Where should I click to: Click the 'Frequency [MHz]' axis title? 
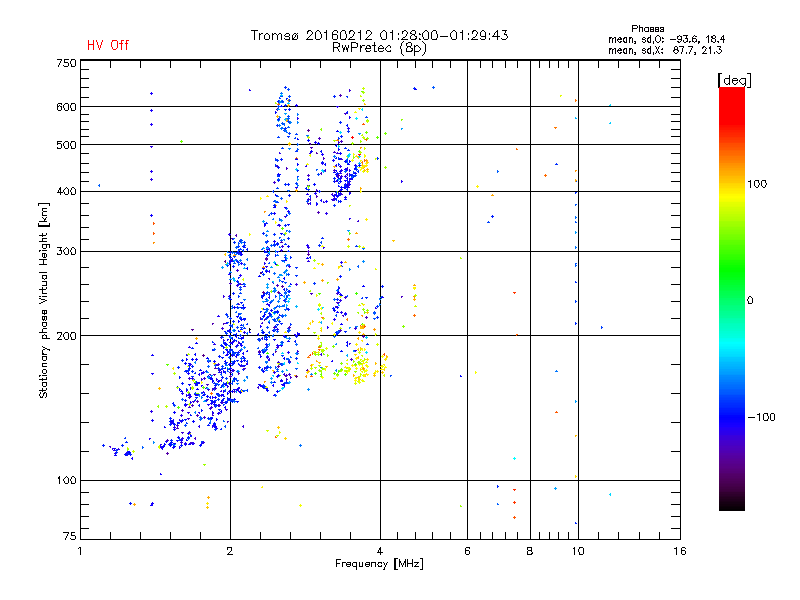point(379,564)
